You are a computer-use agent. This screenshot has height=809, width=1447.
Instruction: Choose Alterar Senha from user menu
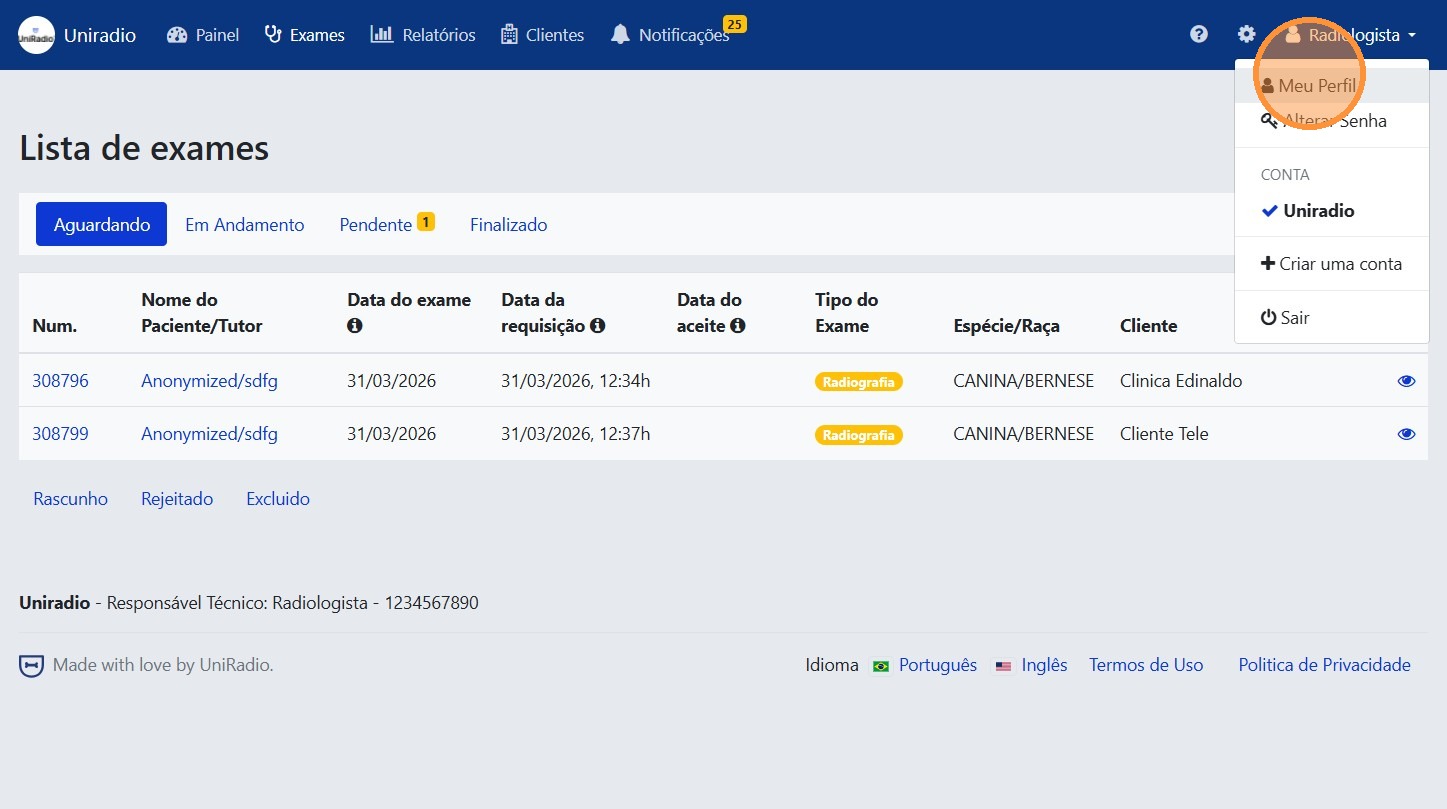coord(1333,121)
